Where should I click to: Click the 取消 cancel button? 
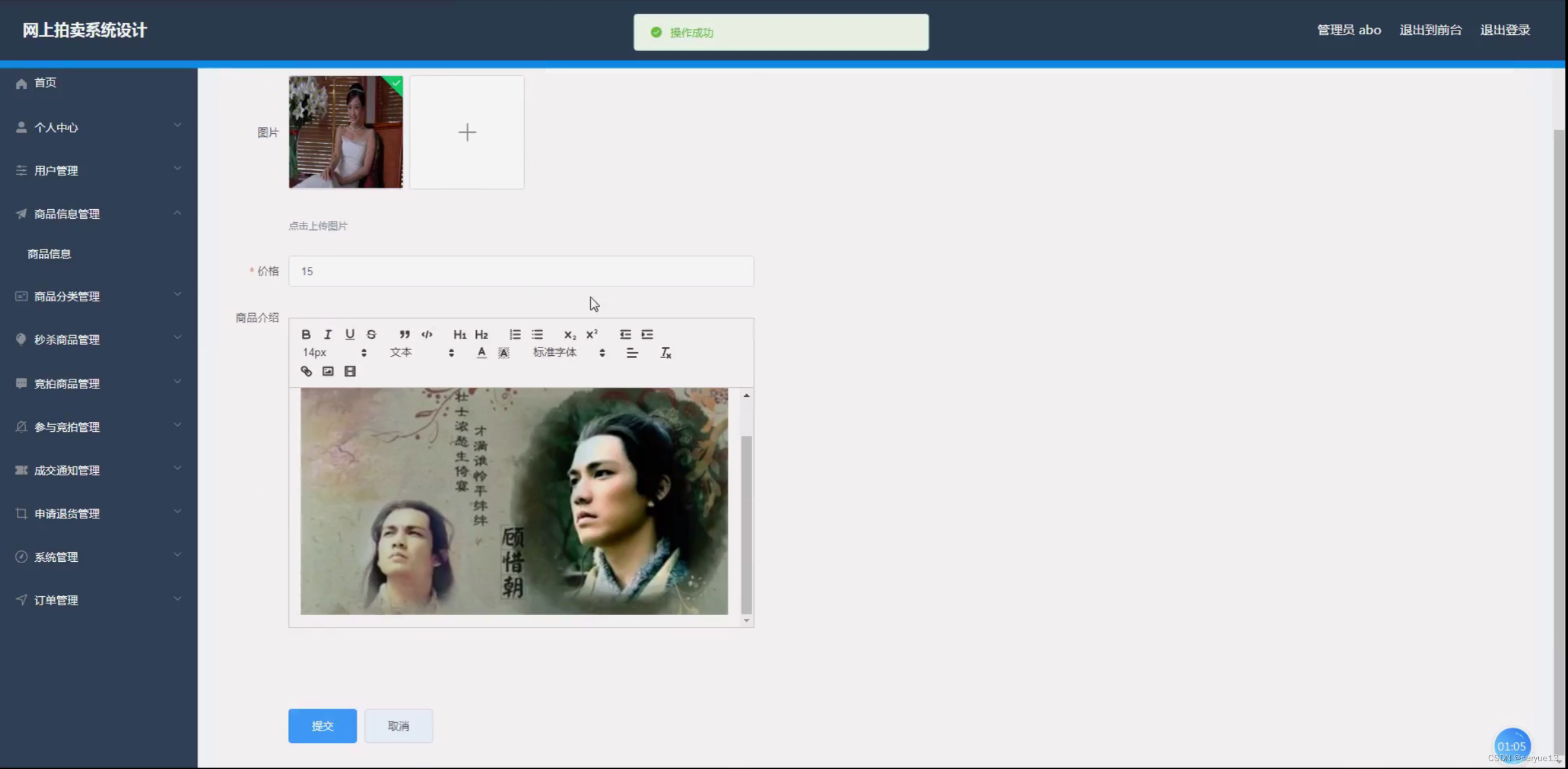point(398,725)
